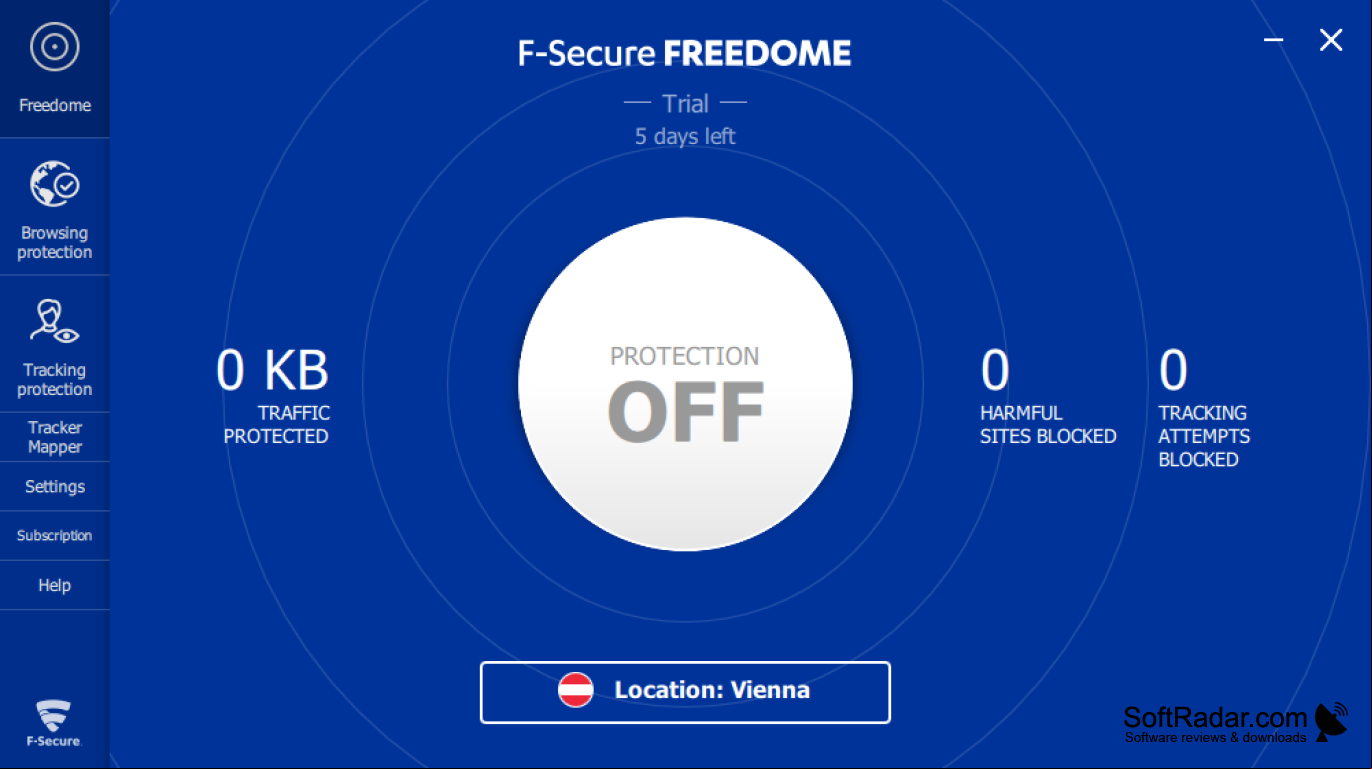Minimize the Freedome window
1372x769 pixels.
[1273, 40]
